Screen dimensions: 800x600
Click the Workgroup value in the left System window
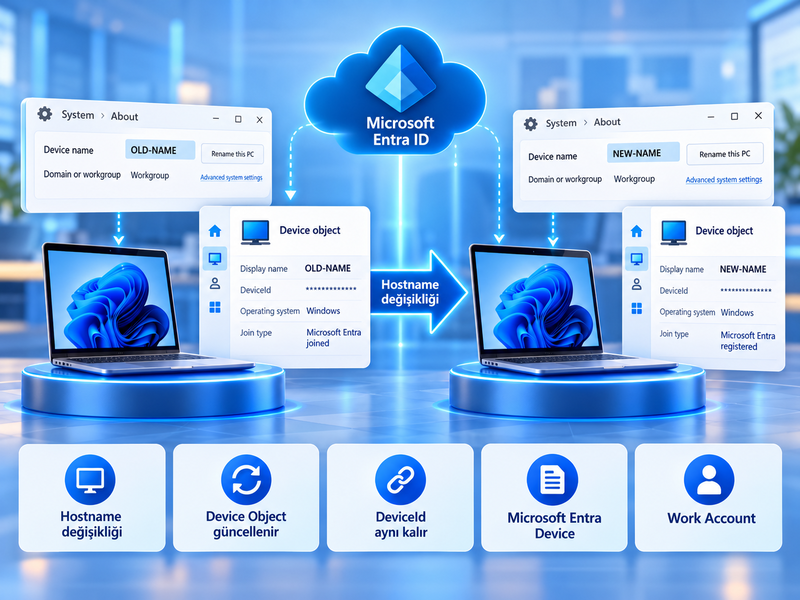point(149,175)
